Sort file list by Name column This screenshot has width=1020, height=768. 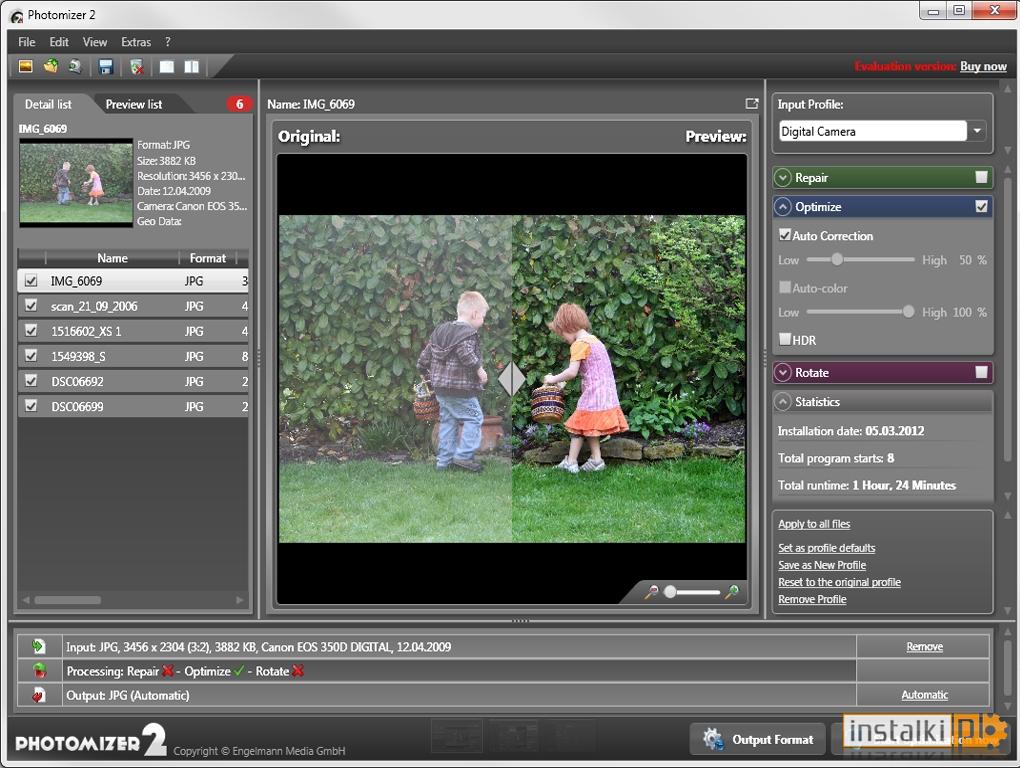(112, 258)
